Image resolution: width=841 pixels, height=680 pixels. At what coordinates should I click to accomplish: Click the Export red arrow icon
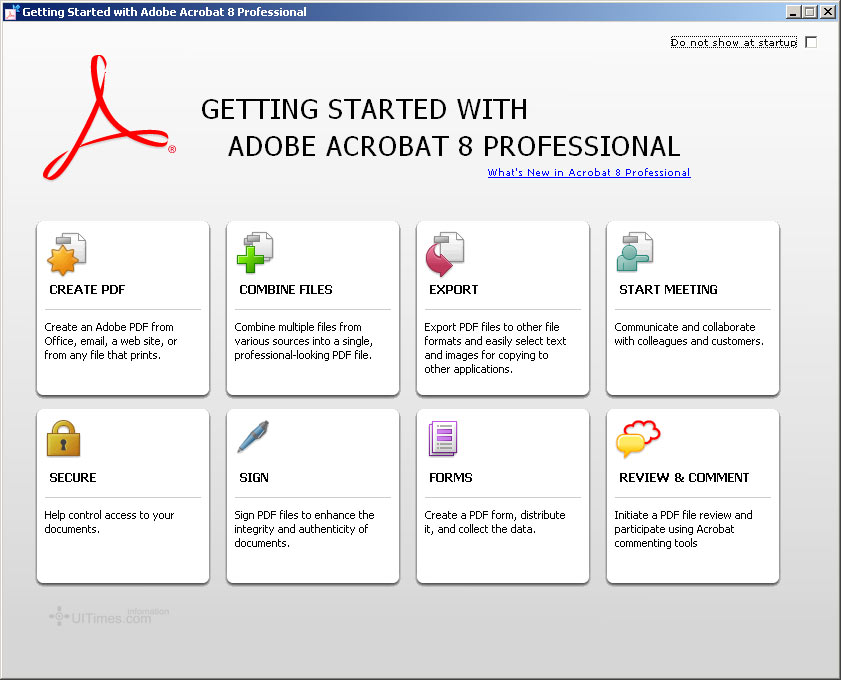[445, 254]
